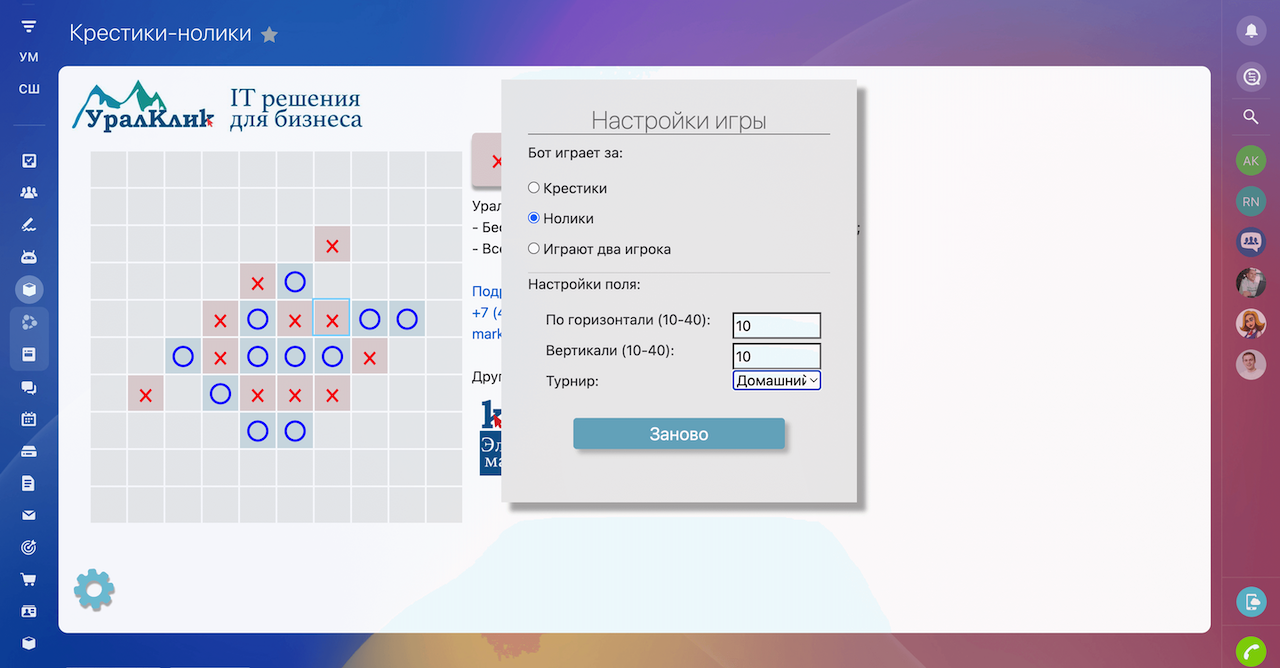The image size is (1280, 668).
Task: Open the group chat avatar icon
Action: click(1250, 242)
